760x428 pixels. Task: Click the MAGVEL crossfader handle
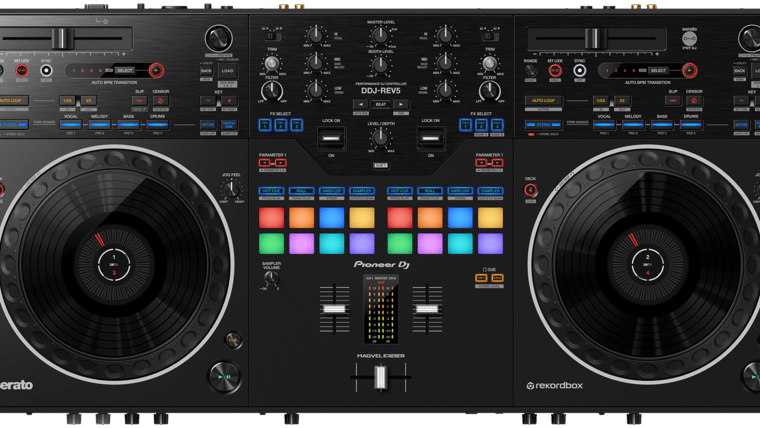point(380,377)
